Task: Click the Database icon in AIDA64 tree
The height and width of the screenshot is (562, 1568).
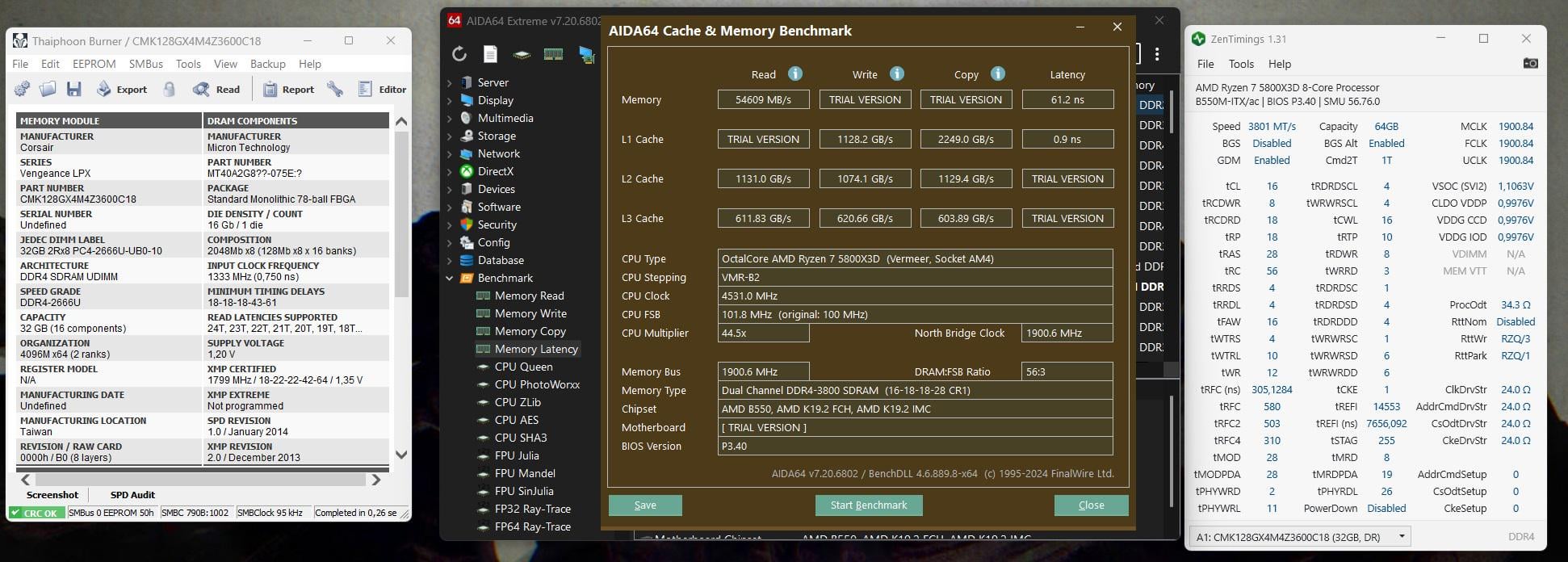Action: (x=466, y=260)
